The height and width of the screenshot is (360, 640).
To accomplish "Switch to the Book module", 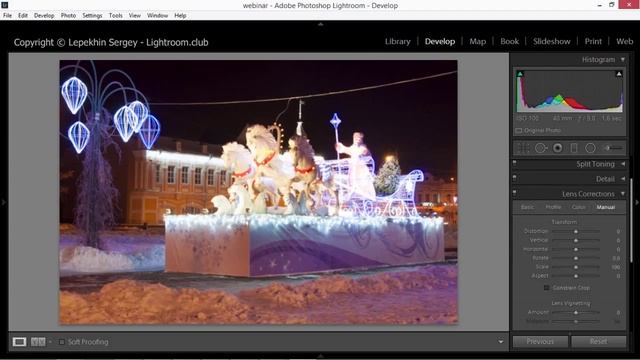I will point(509,42).
